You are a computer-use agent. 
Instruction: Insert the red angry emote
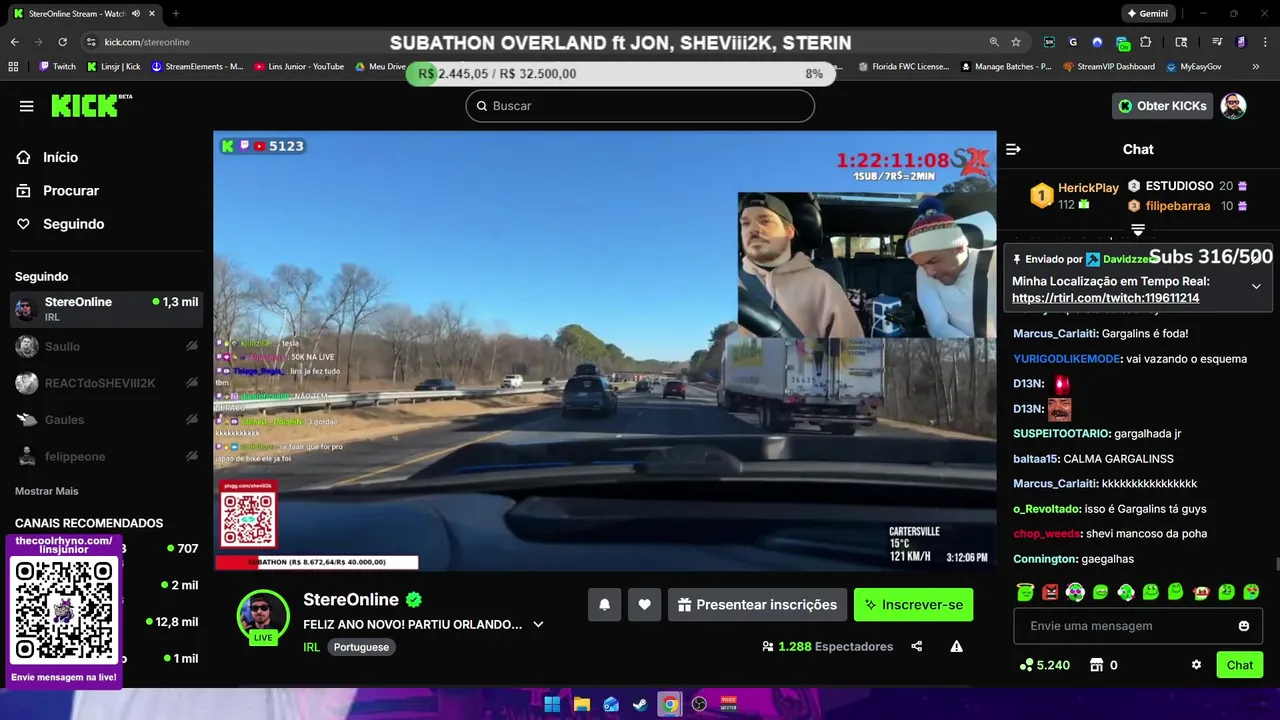[1050, 592]
